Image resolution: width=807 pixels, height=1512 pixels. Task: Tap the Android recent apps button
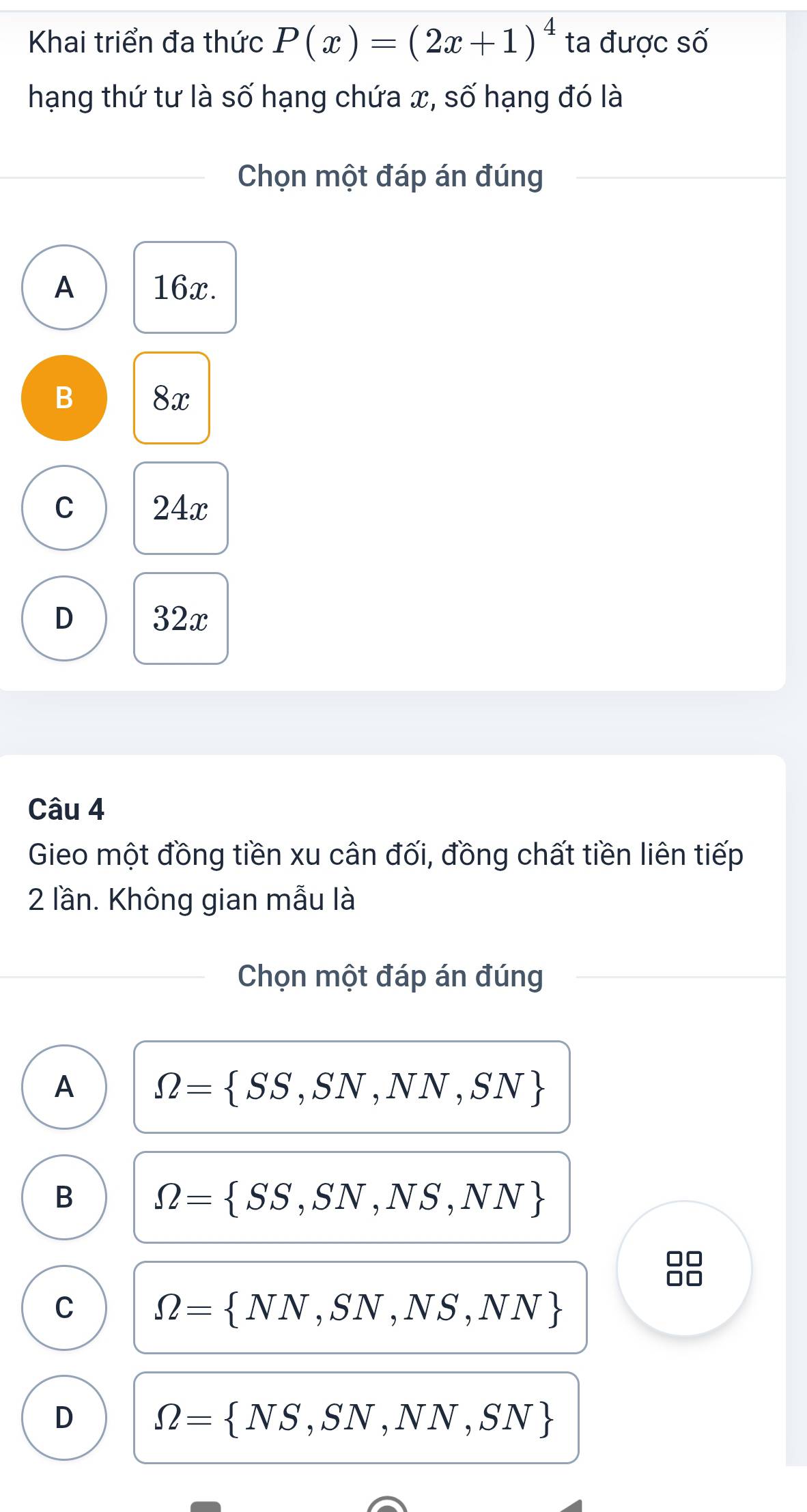pyautogui.click(x=206, y=1505)
